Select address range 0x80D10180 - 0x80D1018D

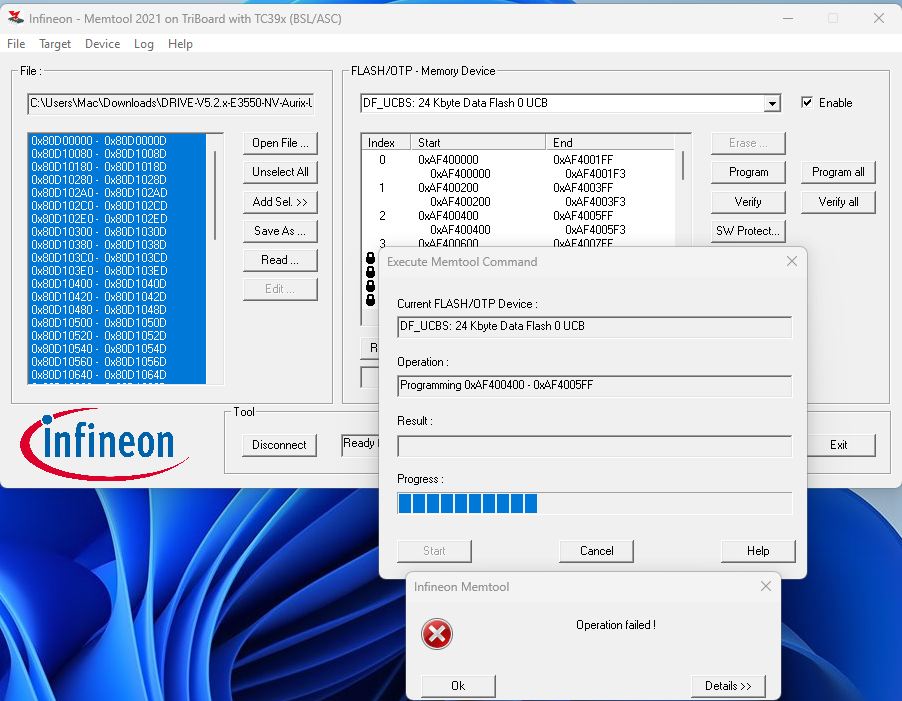pos(117,167)
